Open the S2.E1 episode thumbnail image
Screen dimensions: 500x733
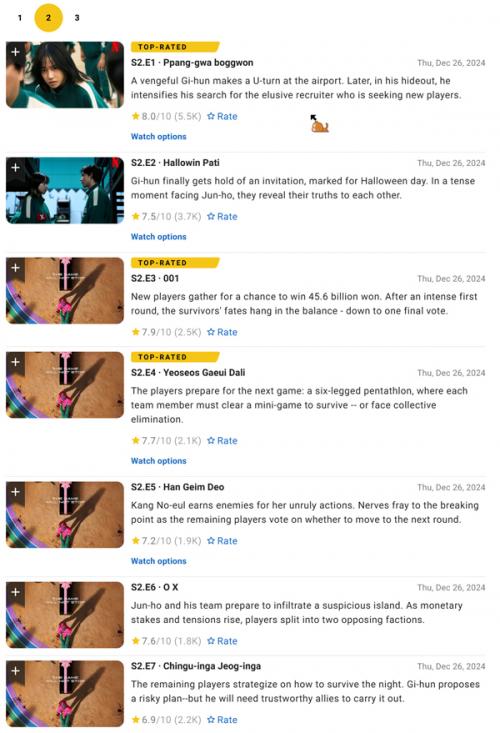[x=65, y=75]
